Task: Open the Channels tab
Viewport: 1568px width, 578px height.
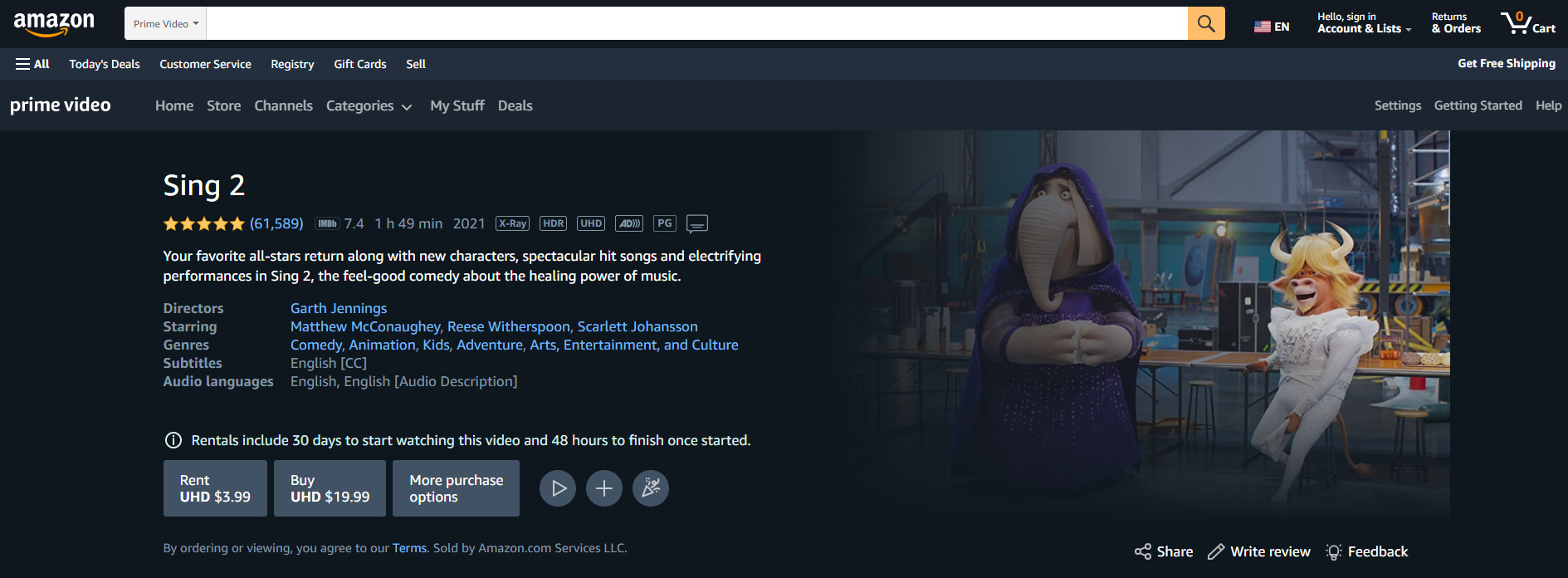Action: tap(283, 106)
